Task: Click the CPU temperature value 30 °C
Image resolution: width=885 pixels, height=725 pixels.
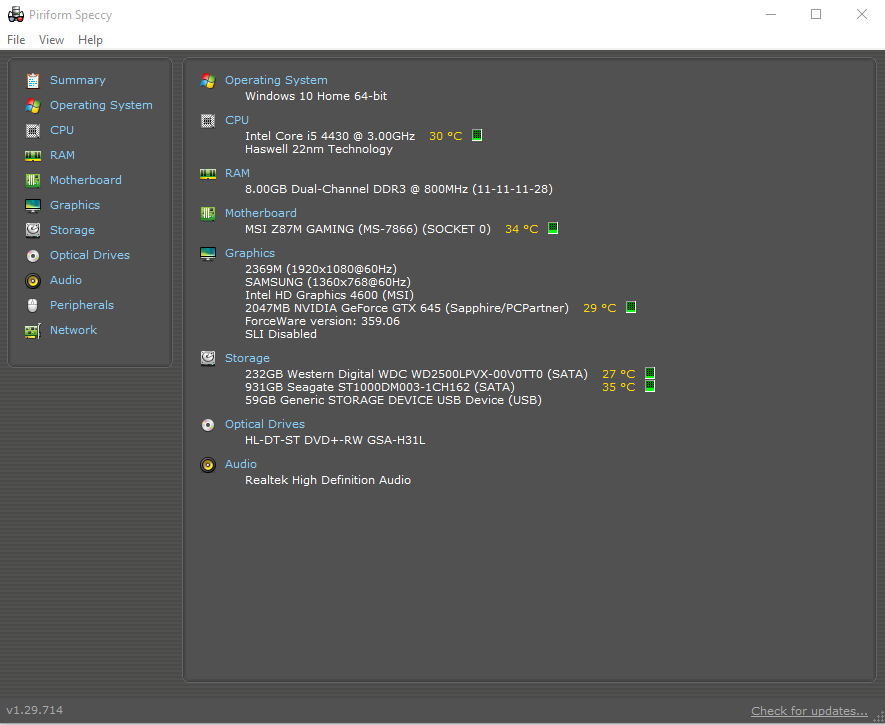Action: coord(445,136)
